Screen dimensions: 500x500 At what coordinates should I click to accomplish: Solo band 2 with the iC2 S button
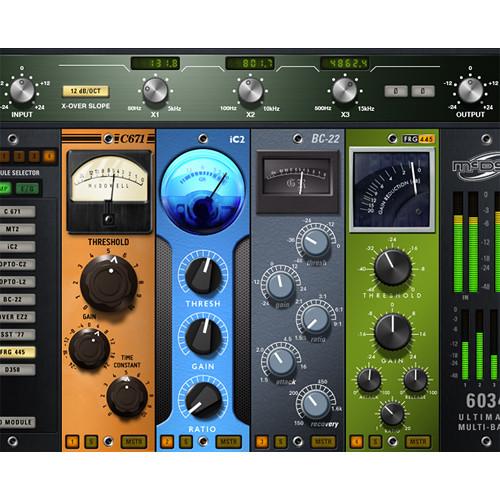(x=186, y=442)
